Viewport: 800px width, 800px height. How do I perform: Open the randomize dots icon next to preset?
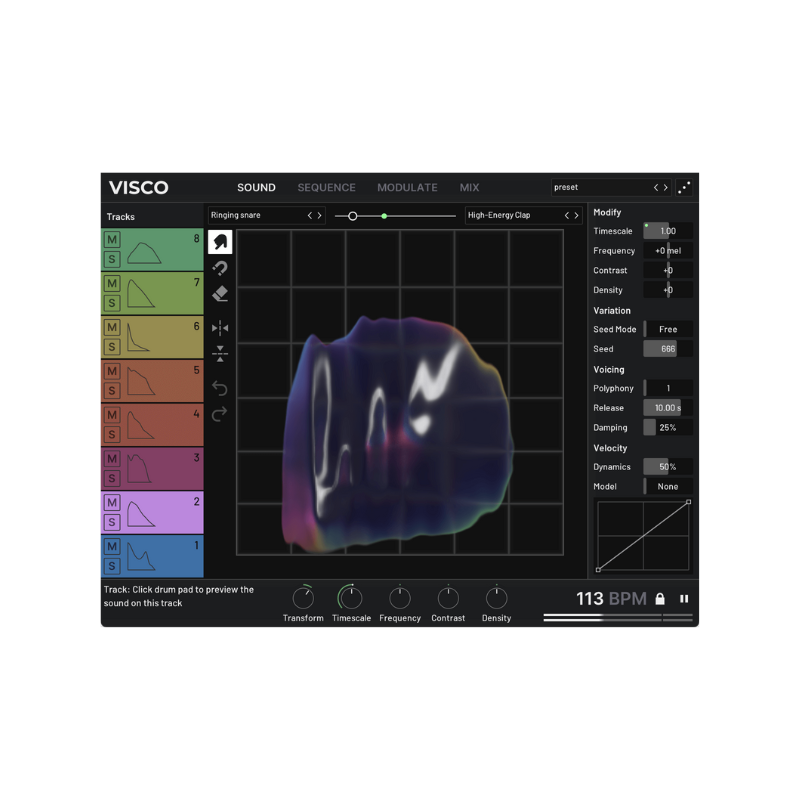(x=685, y=187)
